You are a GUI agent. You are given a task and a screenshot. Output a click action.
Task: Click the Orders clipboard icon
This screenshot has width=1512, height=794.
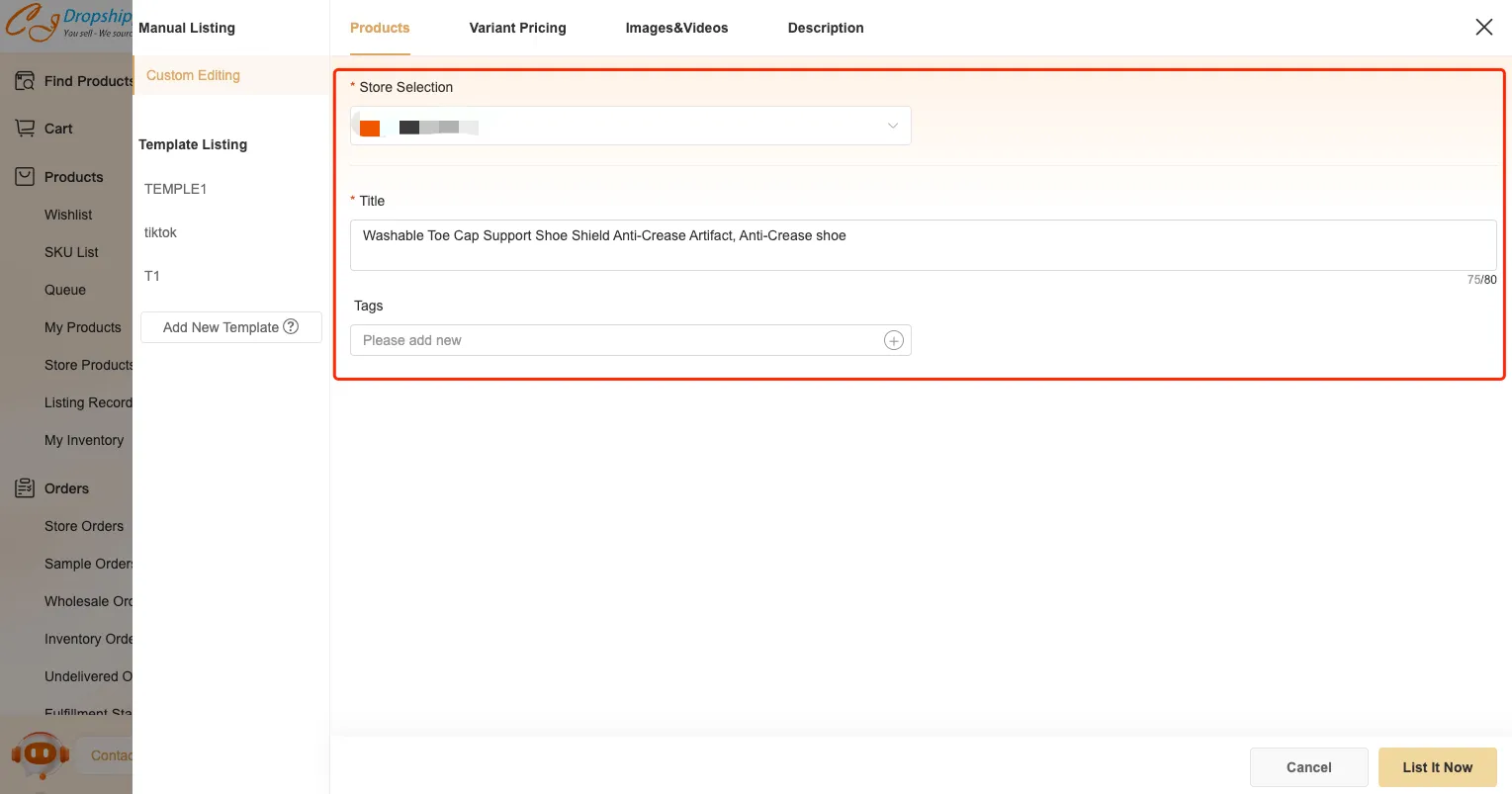[x=25, y=488]
